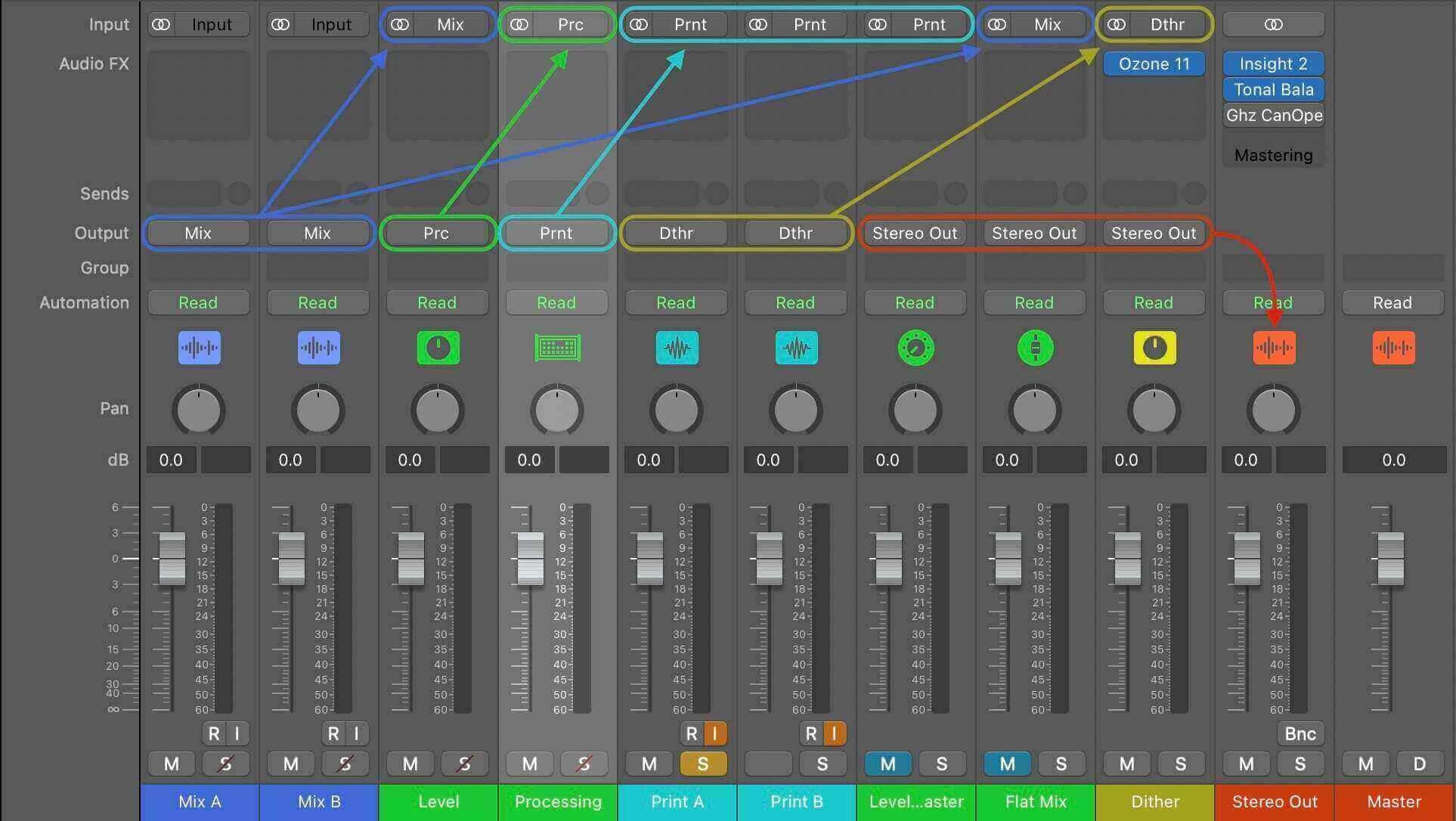Select the Mix A channel name strip
1456x821 pixels.
pos(200,802)
